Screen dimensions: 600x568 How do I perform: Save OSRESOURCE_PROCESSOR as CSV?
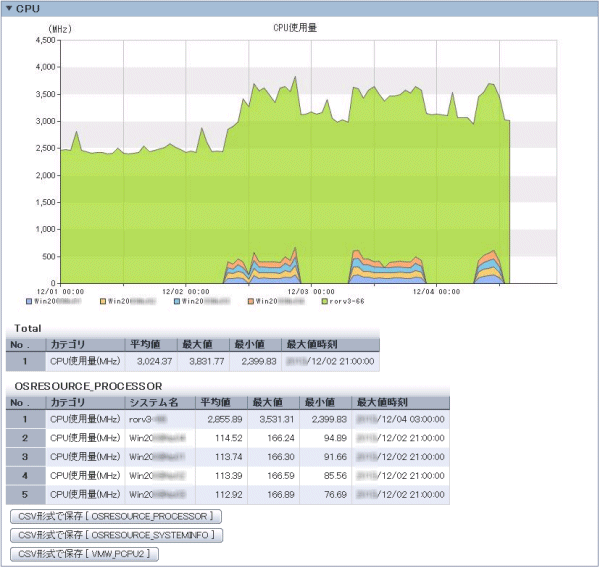114,517
